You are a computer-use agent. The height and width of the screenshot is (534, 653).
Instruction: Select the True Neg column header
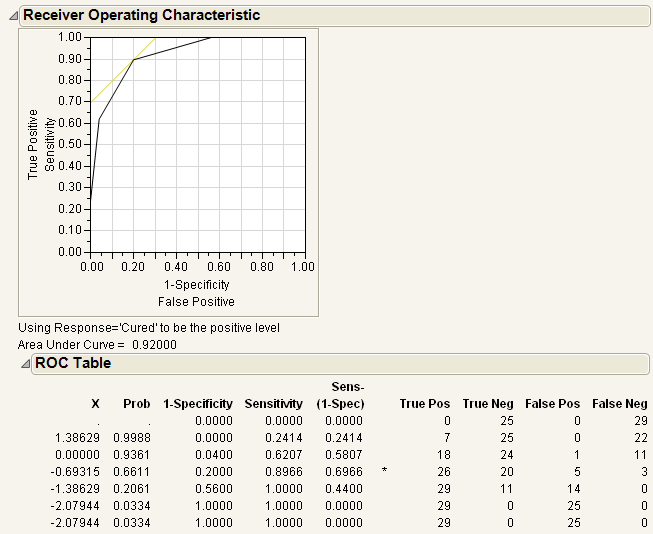pos(488,404)
